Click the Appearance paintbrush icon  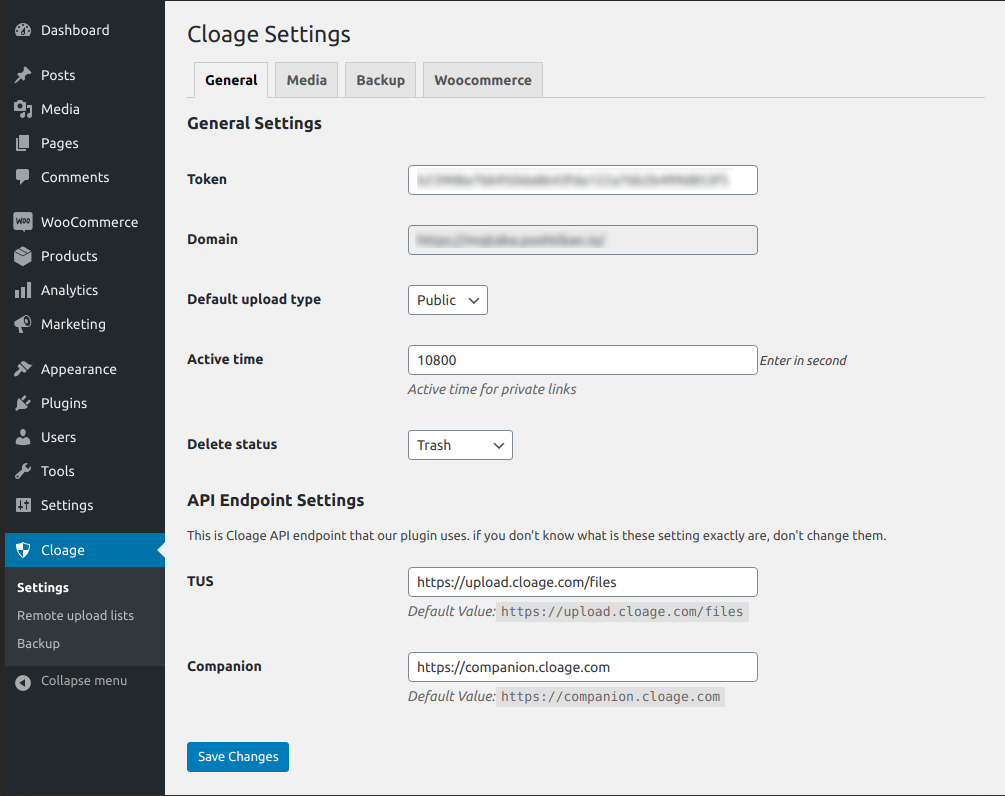(x=23, y=369)
